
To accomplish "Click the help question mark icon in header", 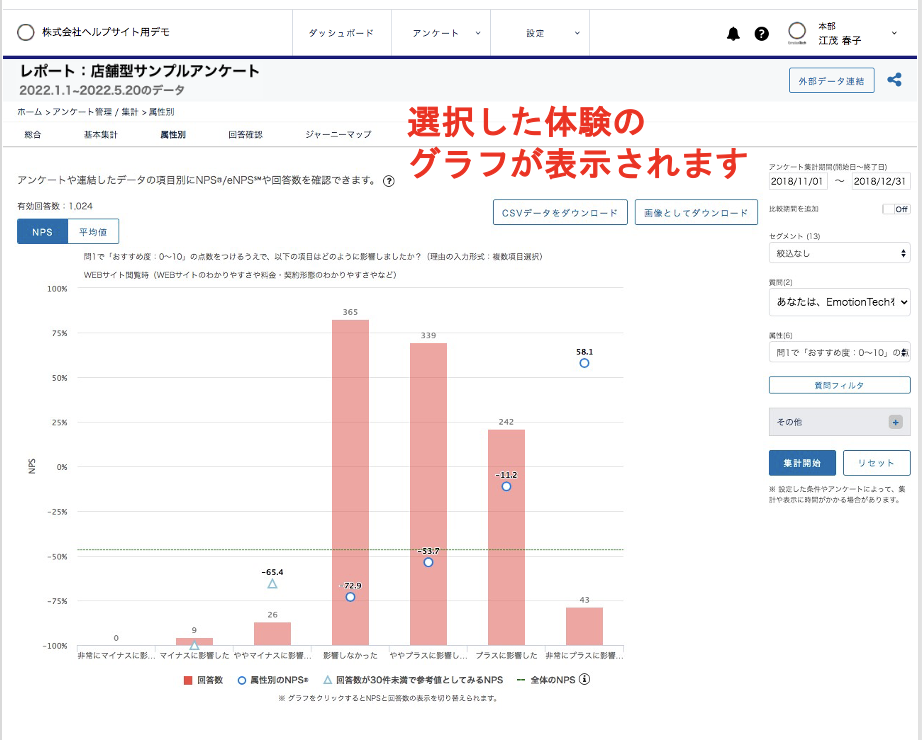I will [761, 34].
